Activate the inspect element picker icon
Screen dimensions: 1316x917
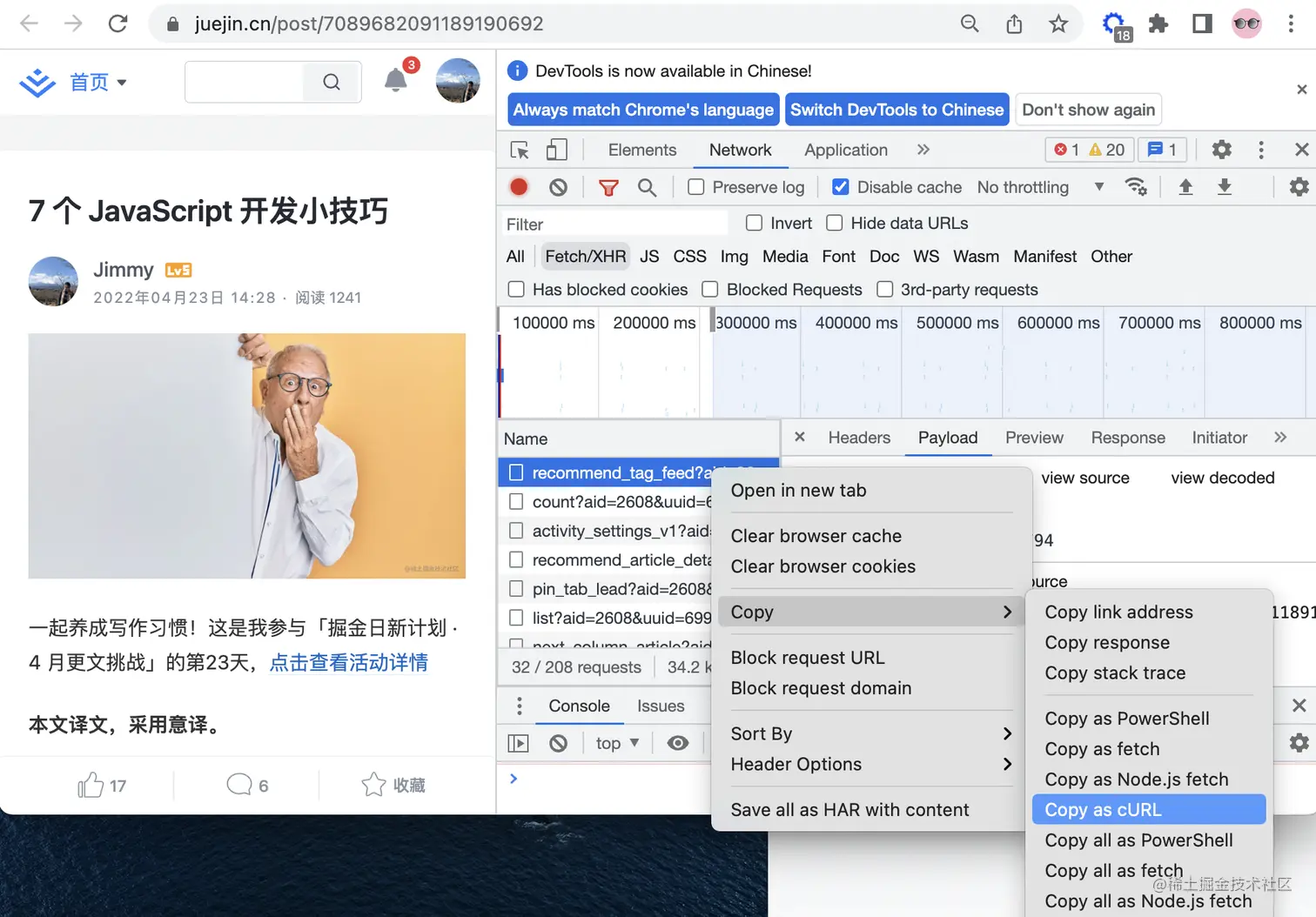point(520,150)
